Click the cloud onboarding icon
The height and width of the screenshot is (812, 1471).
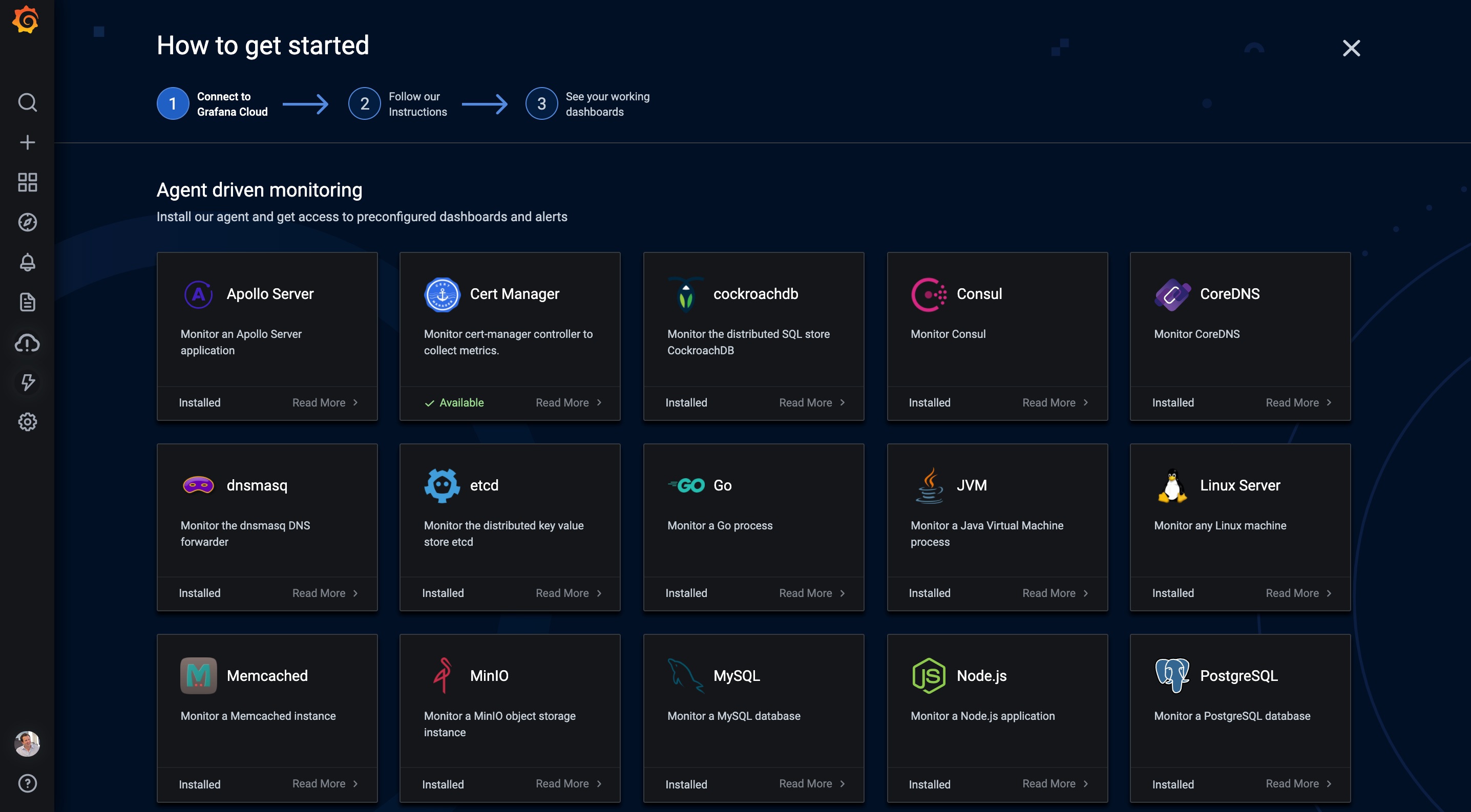tap(27, 343)
